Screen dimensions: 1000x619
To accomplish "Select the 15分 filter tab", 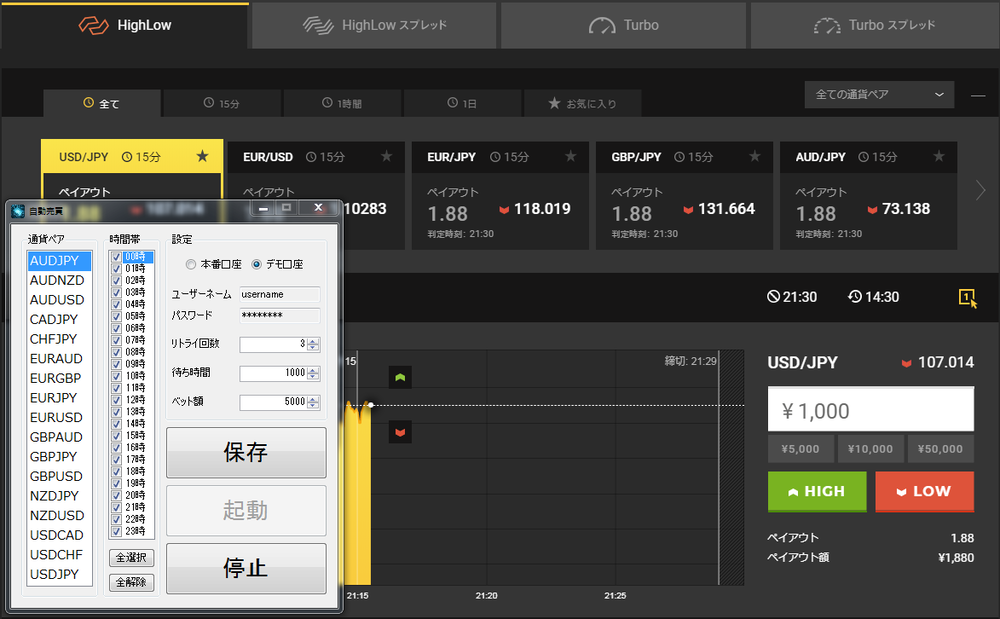I will click(x=222, y=103).
